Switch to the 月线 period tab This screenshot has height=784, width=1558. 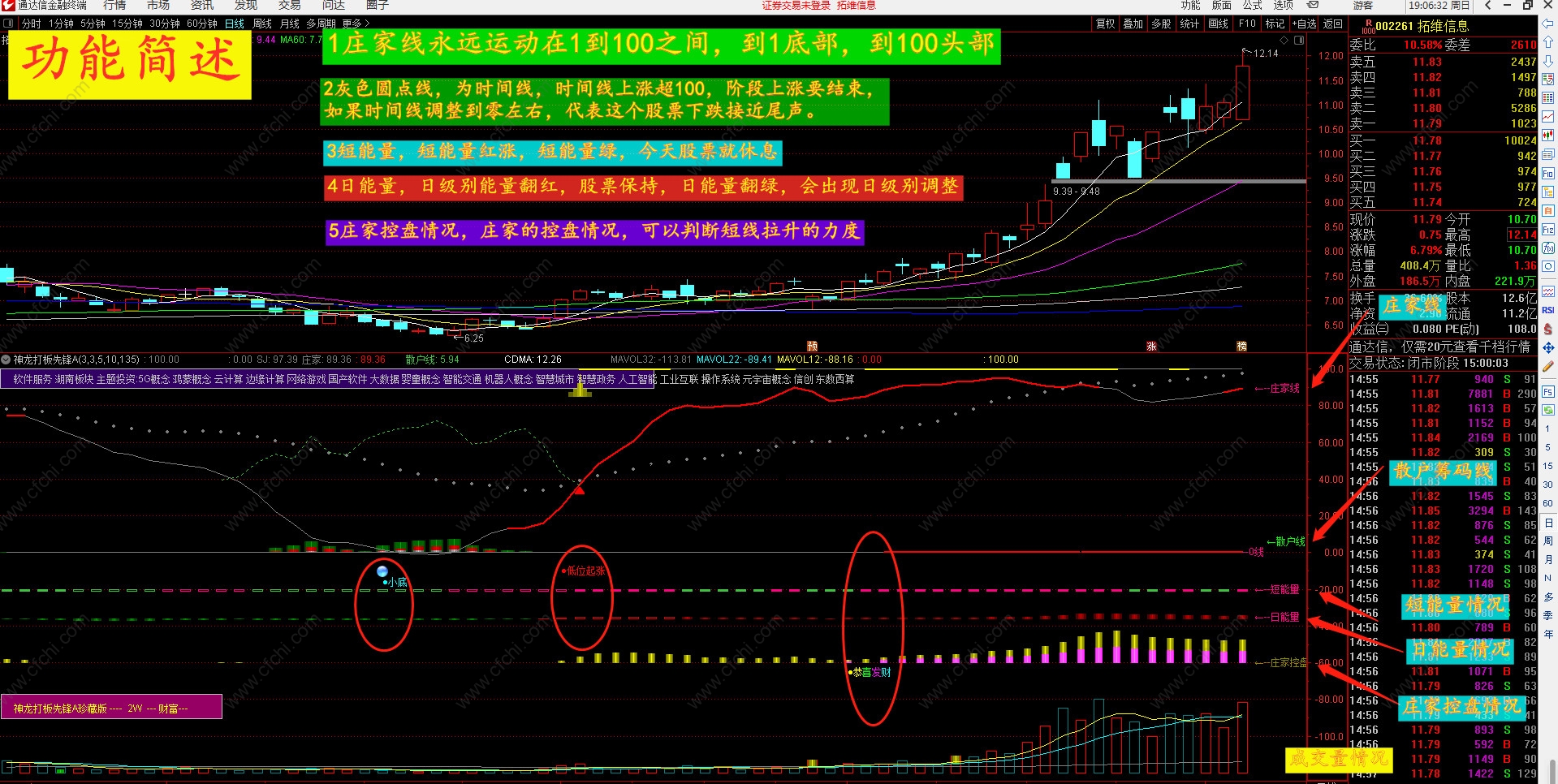[x=290, y=24]
